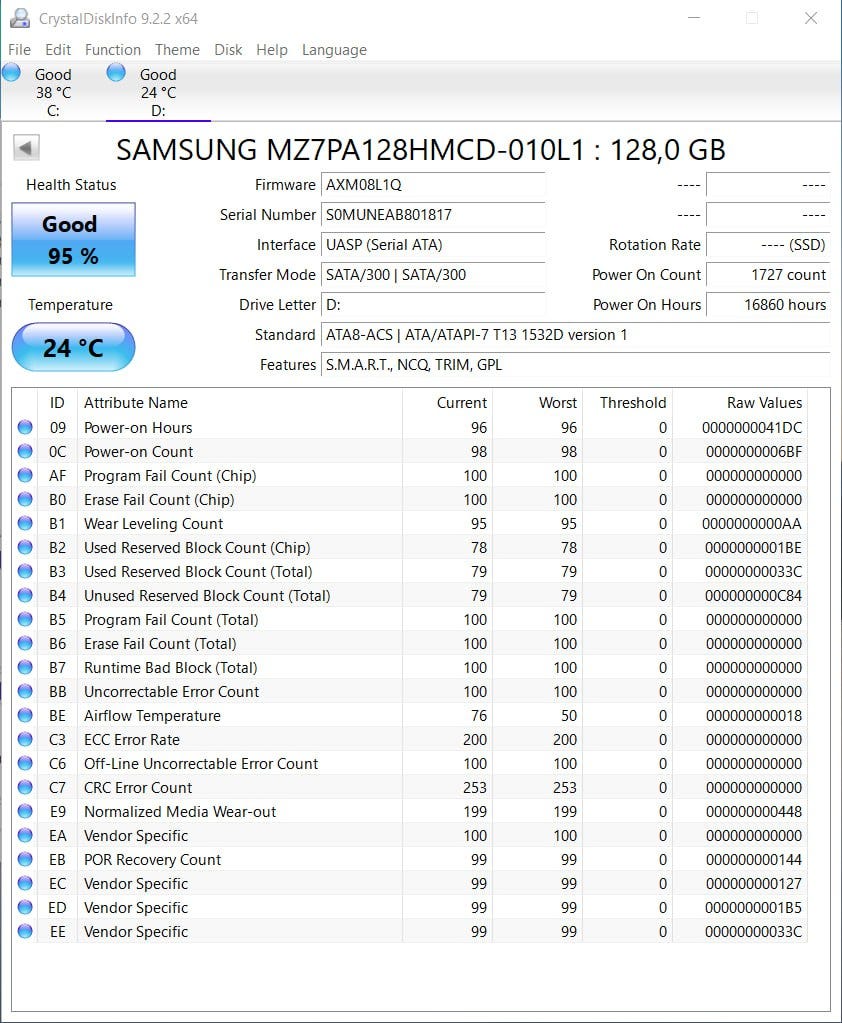The height and width of the screenshot is (1023, 842).
Task: Click status orb for Used Reserved Block Count (Total)
Action: pos(25,572)
